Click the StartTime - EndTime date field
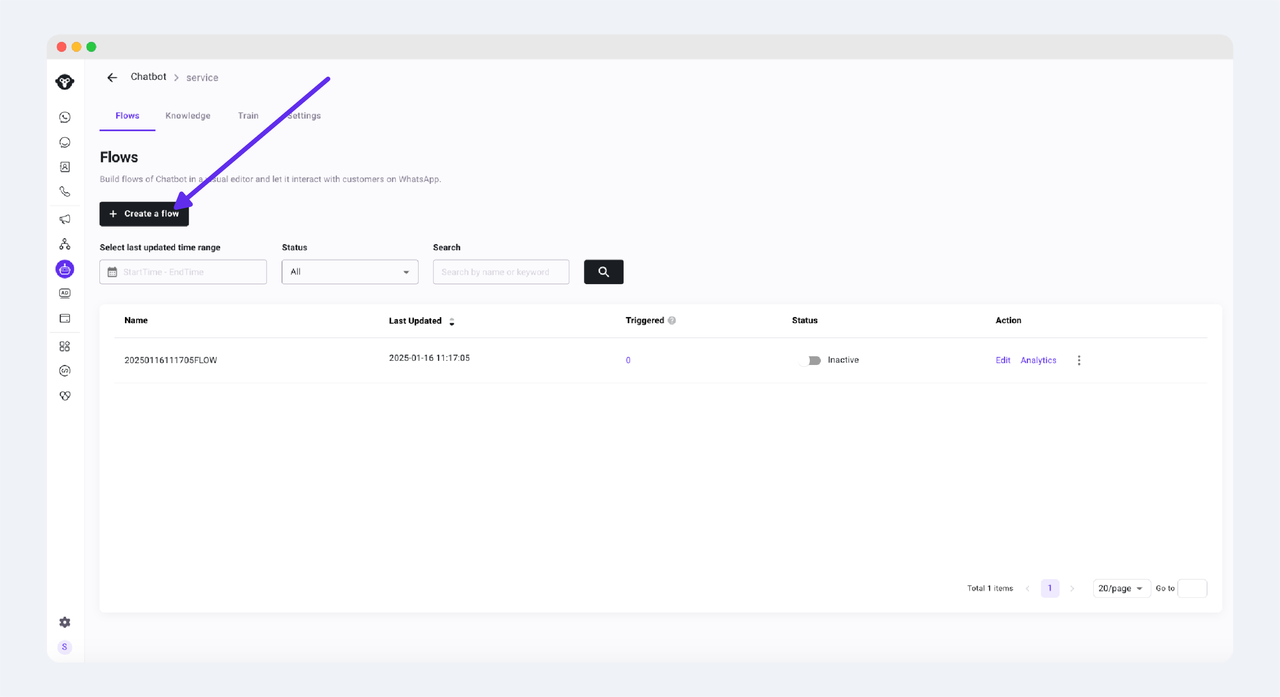 click(x=184, y=272)
